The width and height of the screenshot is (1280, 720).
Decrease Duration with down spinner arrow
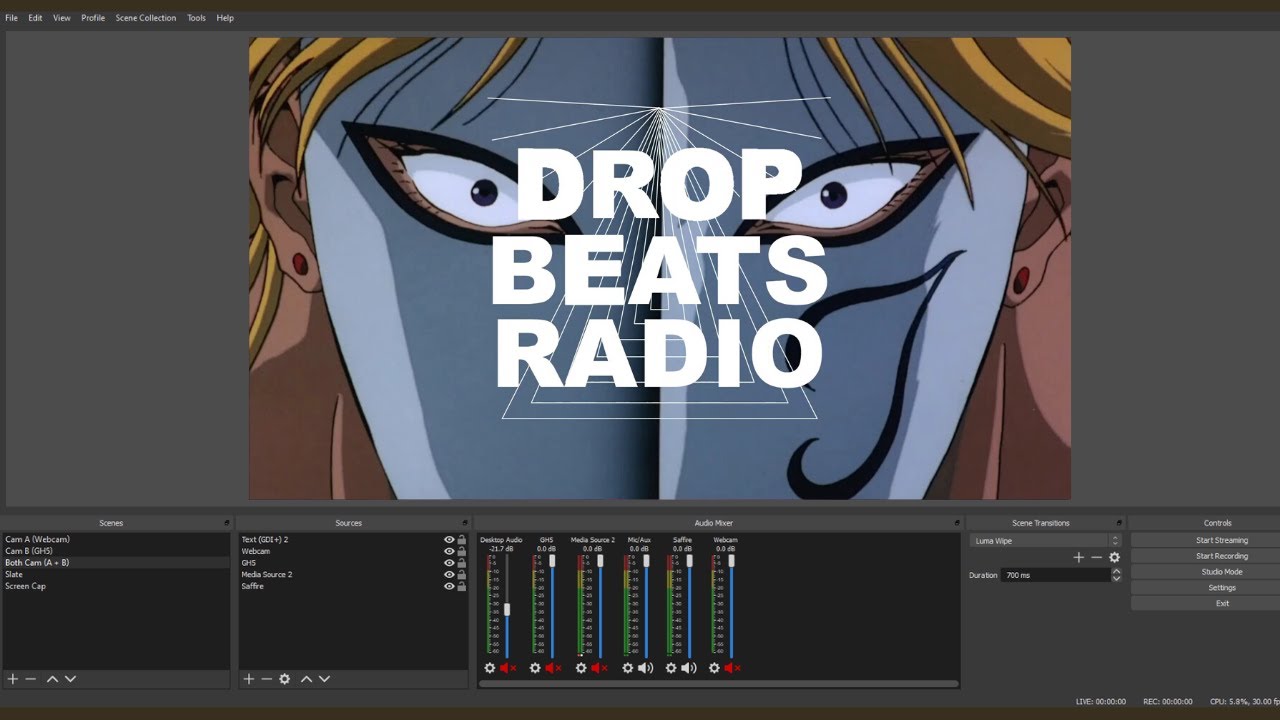[x=1116, y=579]
